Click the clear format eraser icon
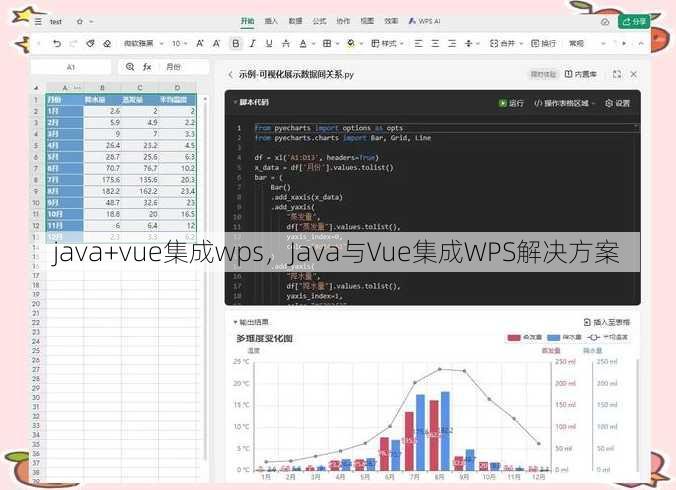Screen dimensions: 676x490 click(107, 44)
